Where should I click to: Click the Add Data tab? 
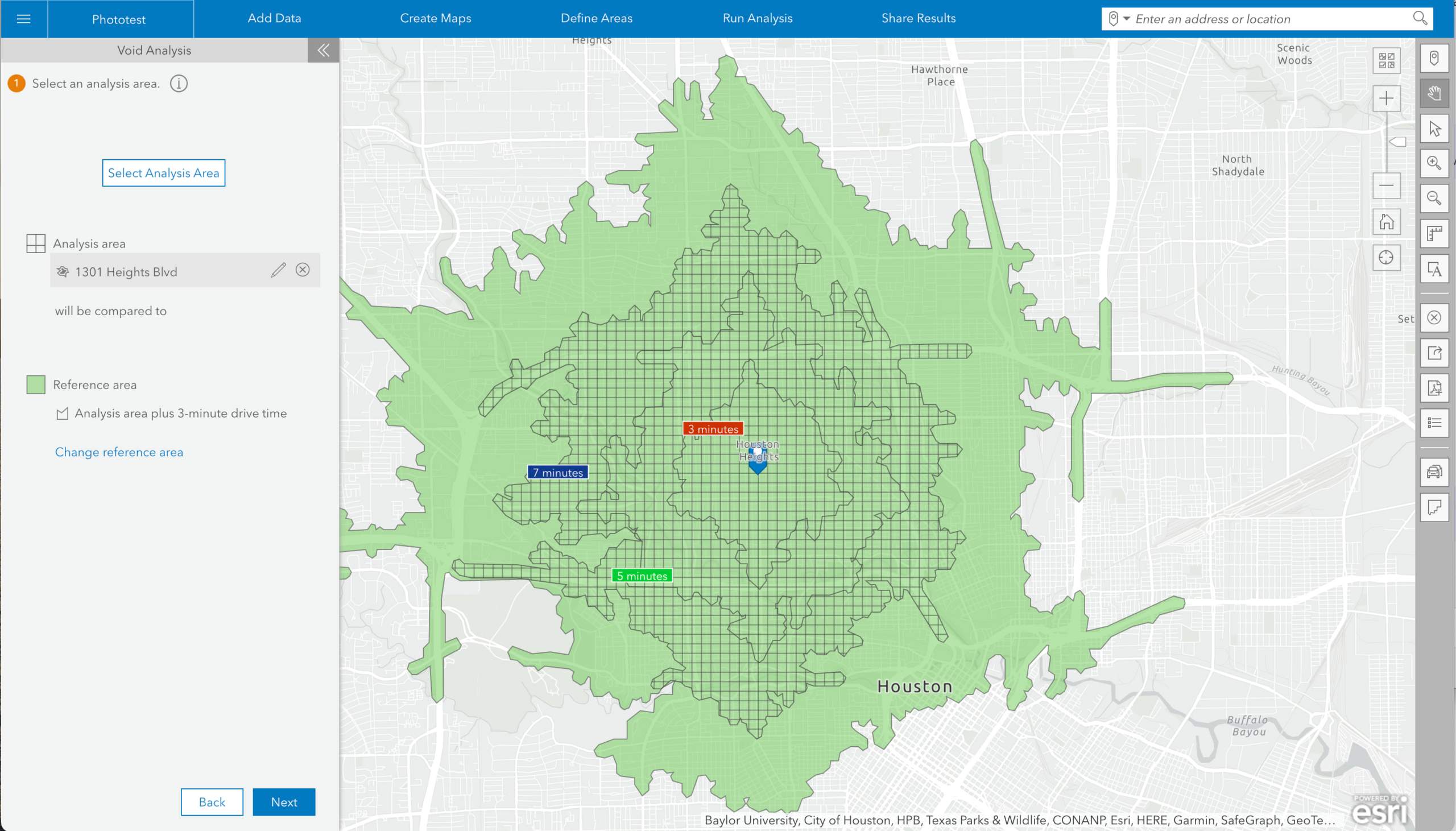[x=275, y=18]
